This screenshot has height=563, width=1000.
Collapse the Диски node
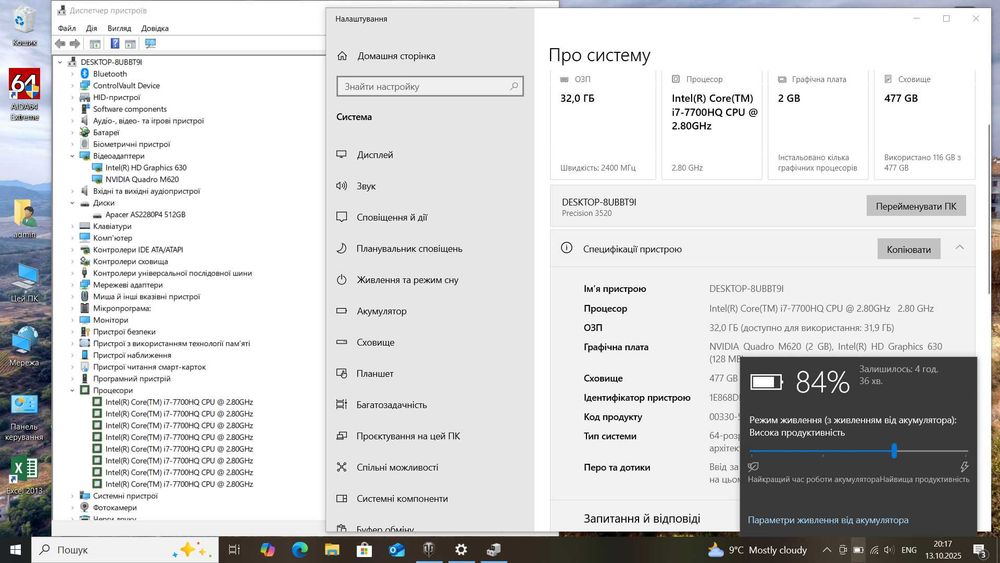(x=72, y=203)
